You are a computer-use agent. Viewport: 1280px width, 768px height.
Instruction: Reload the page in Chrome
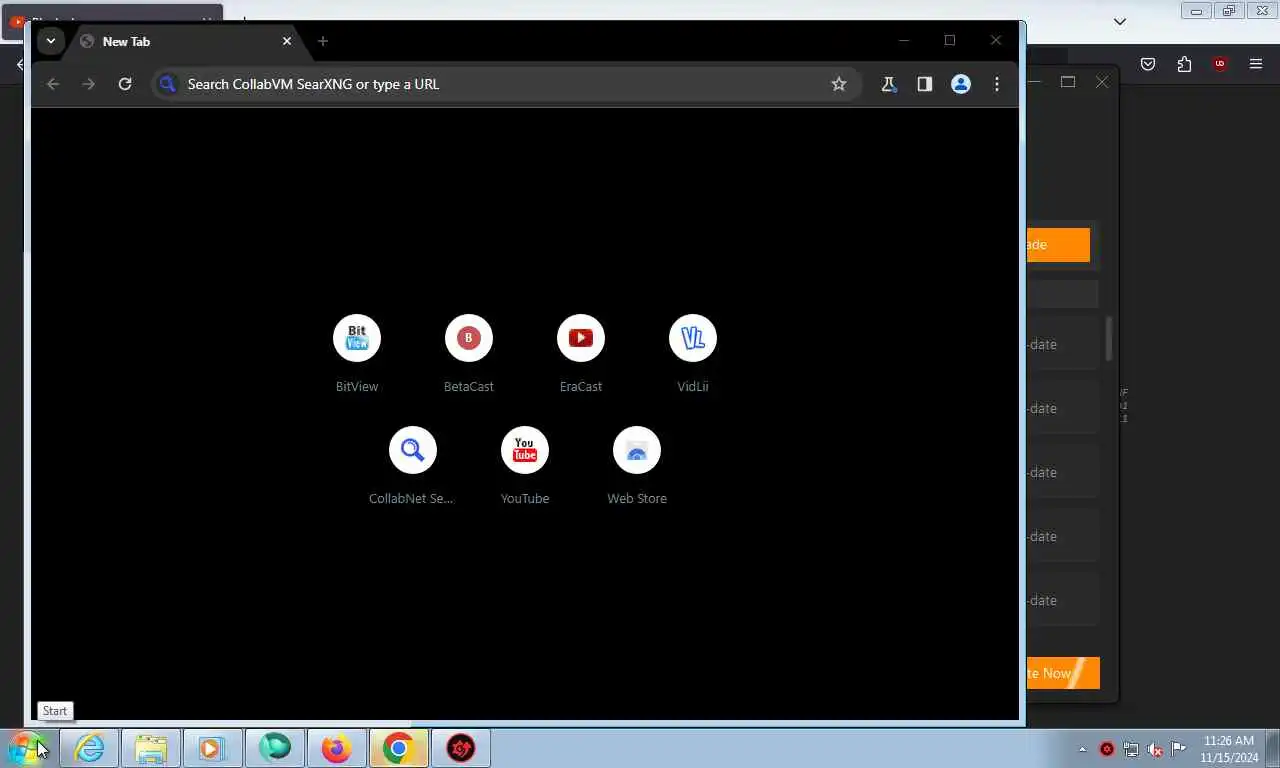125,84
